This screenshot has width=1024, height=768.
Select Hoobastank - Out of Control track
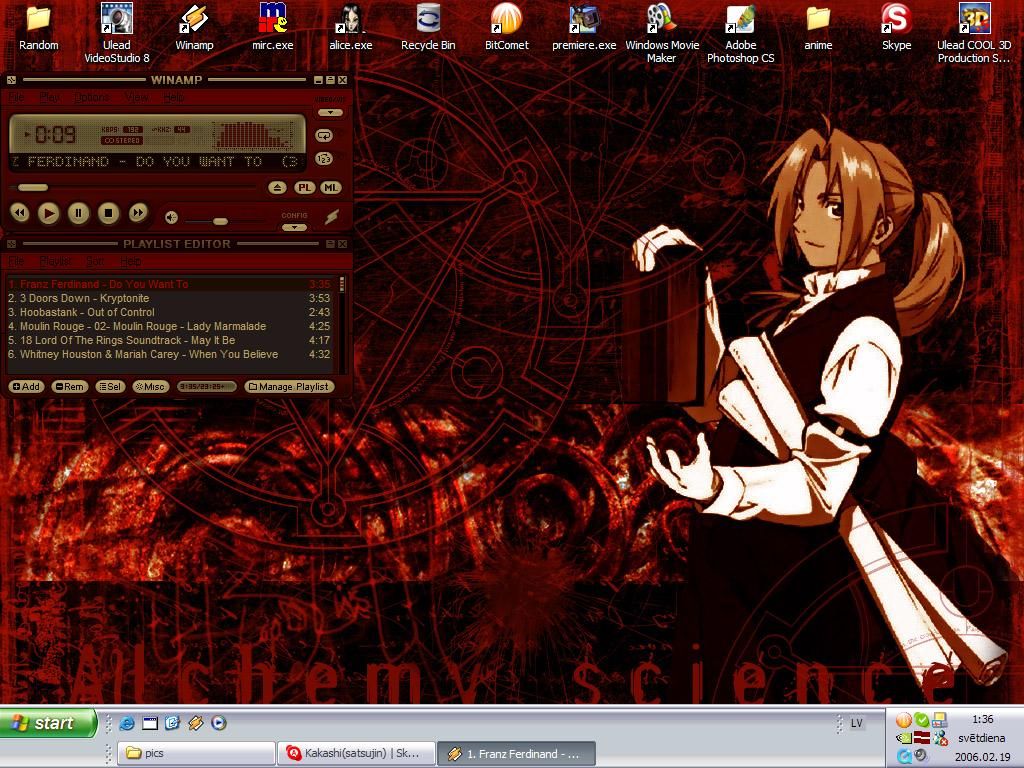169,312
